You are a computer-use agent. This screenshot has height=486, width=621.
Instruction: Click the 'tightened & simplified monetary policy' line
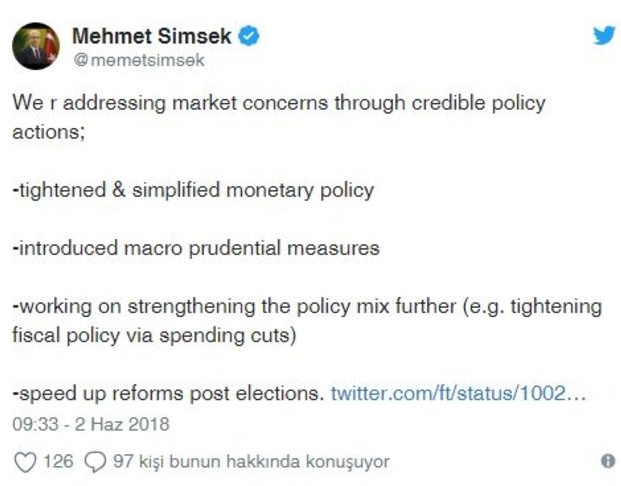(193, 190)
